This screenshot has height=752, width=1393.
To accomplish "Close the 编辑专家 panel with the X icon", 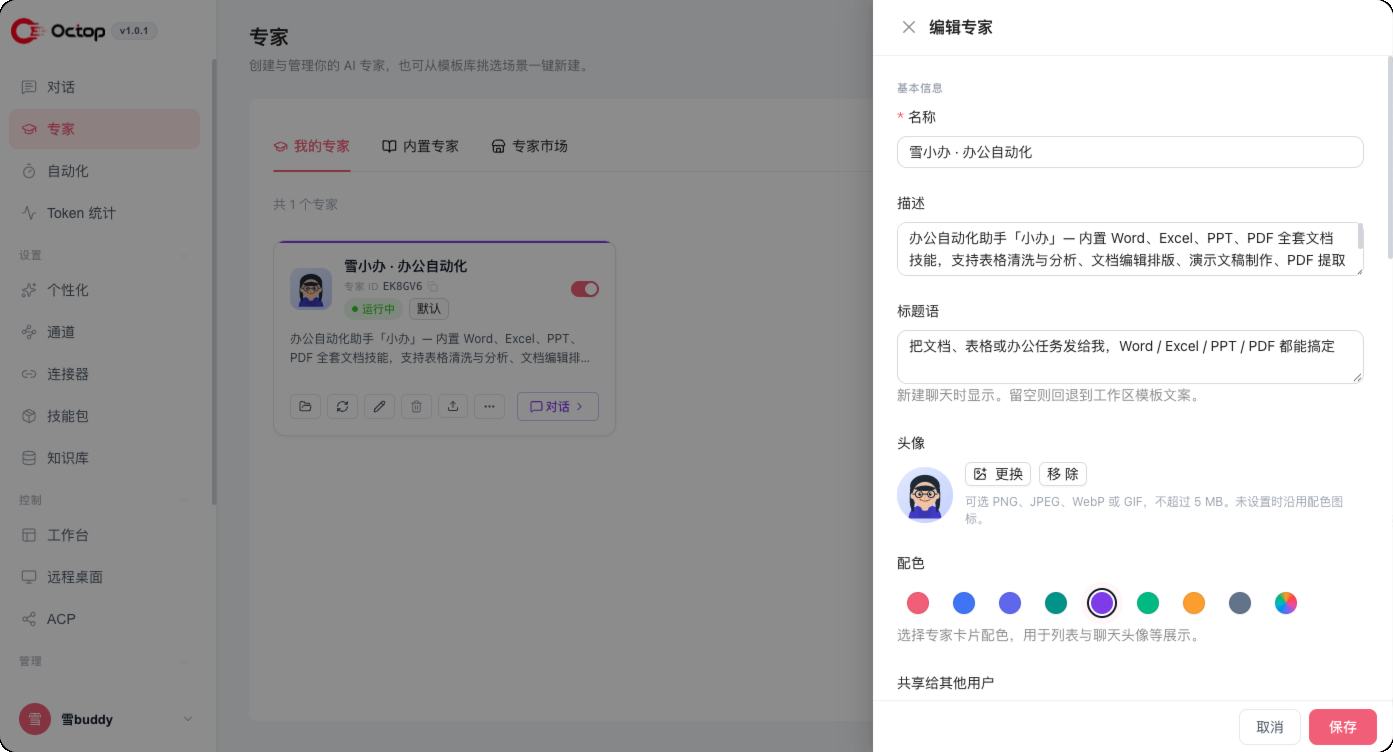I will pyautogui.click(x=909, y=28).
